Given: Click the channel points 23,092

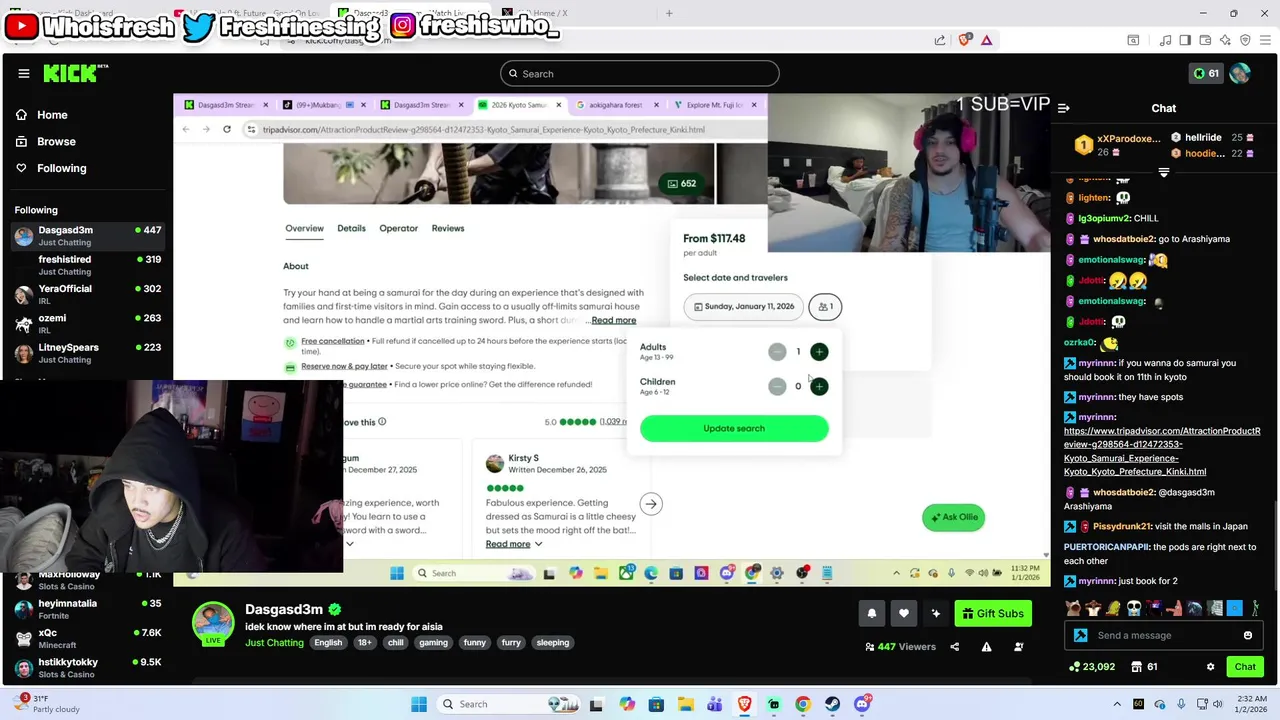Looking at the screenshot, I should (x=1092, y=667).
